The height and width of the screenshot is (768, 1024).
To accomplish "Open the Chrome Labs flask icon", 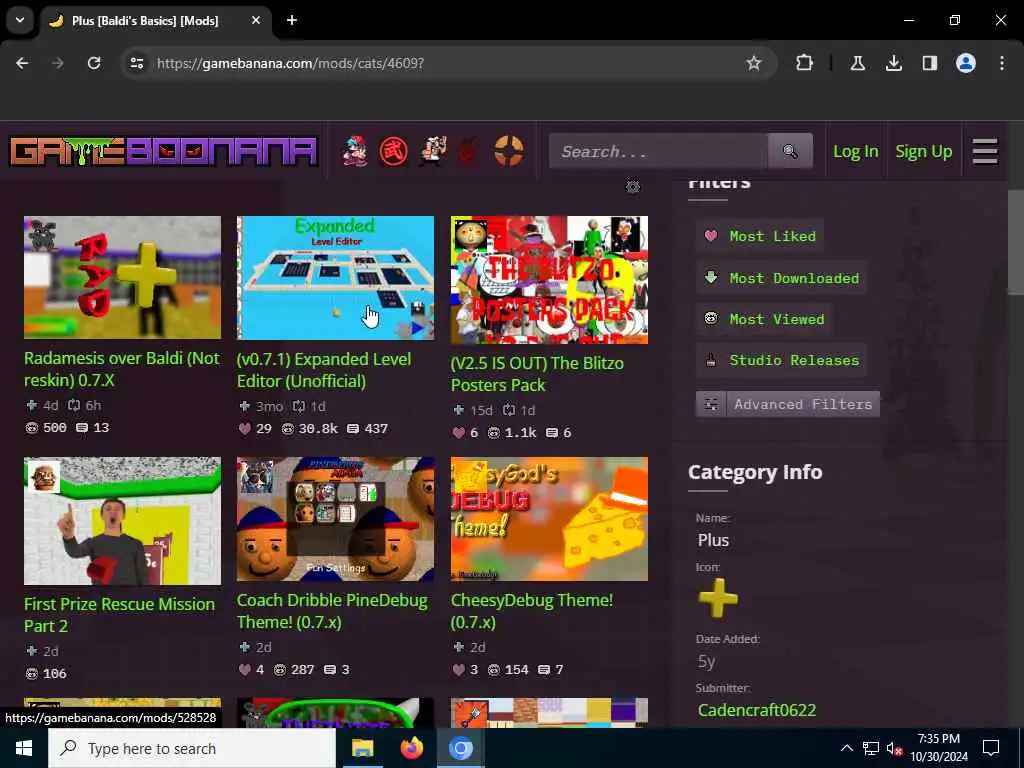I will click(x=857, y=63).
